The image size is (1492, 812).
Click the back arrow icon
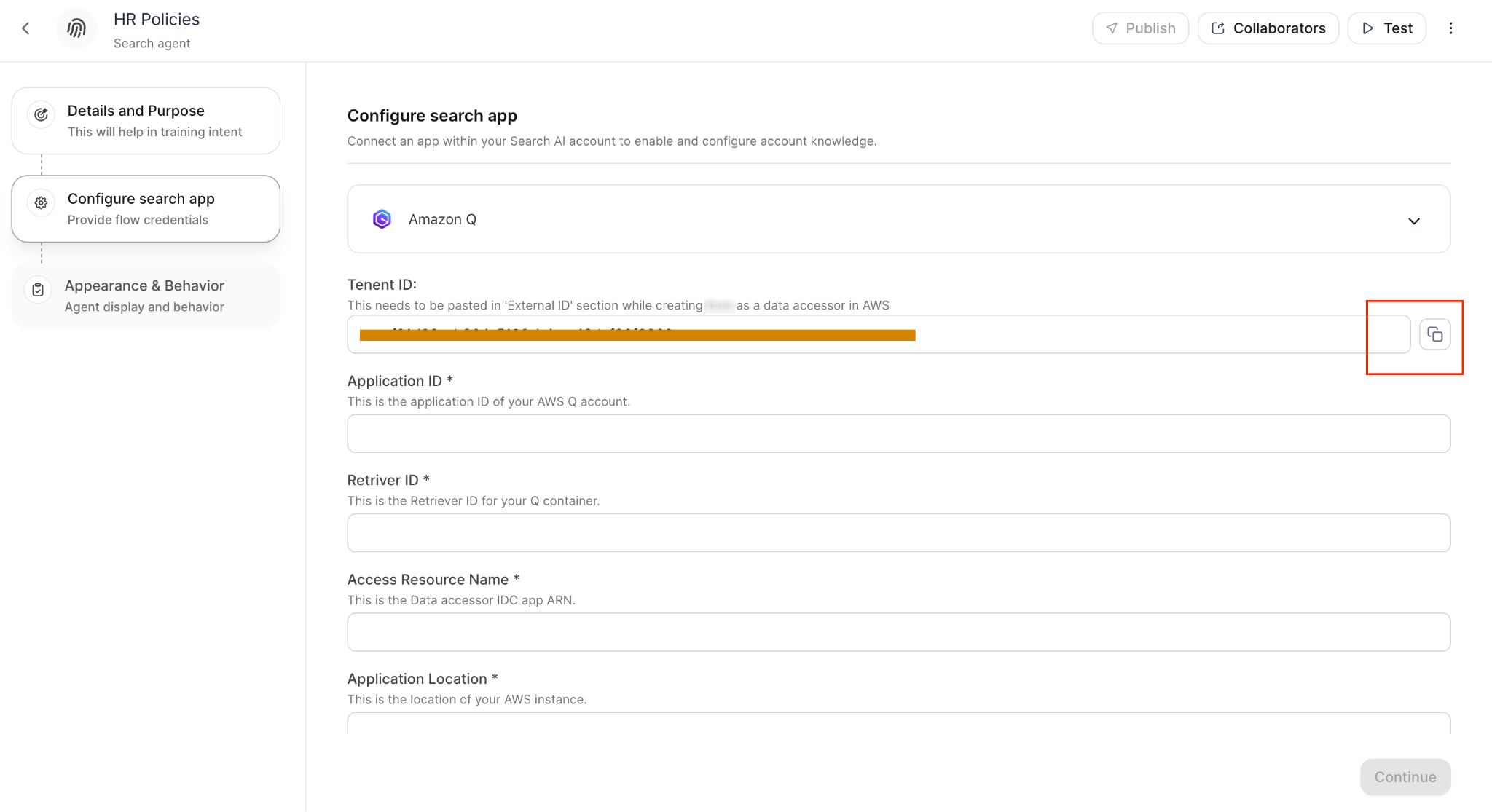[x=25, y=28]
